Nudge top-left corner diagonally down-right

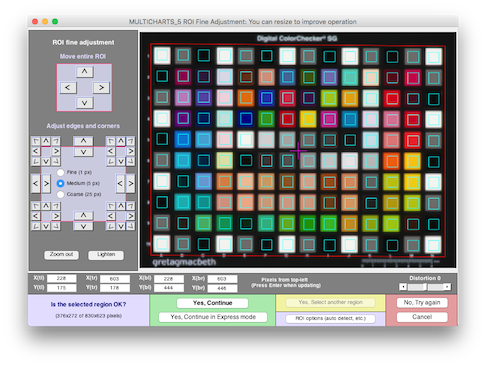pos(56,162)
